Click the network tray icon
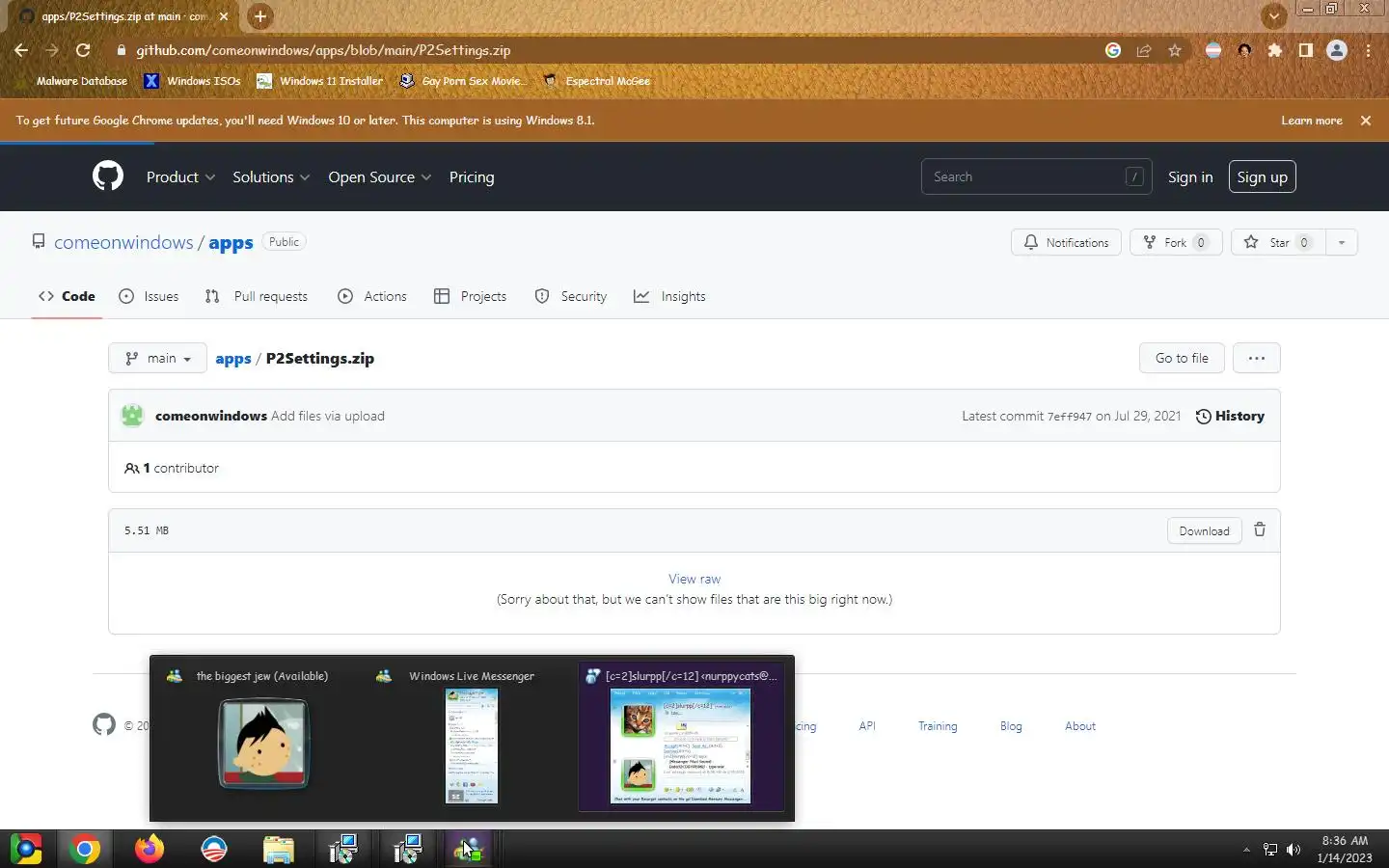The width and height of the screenshot is (1389, 868). coord(1270,850)
